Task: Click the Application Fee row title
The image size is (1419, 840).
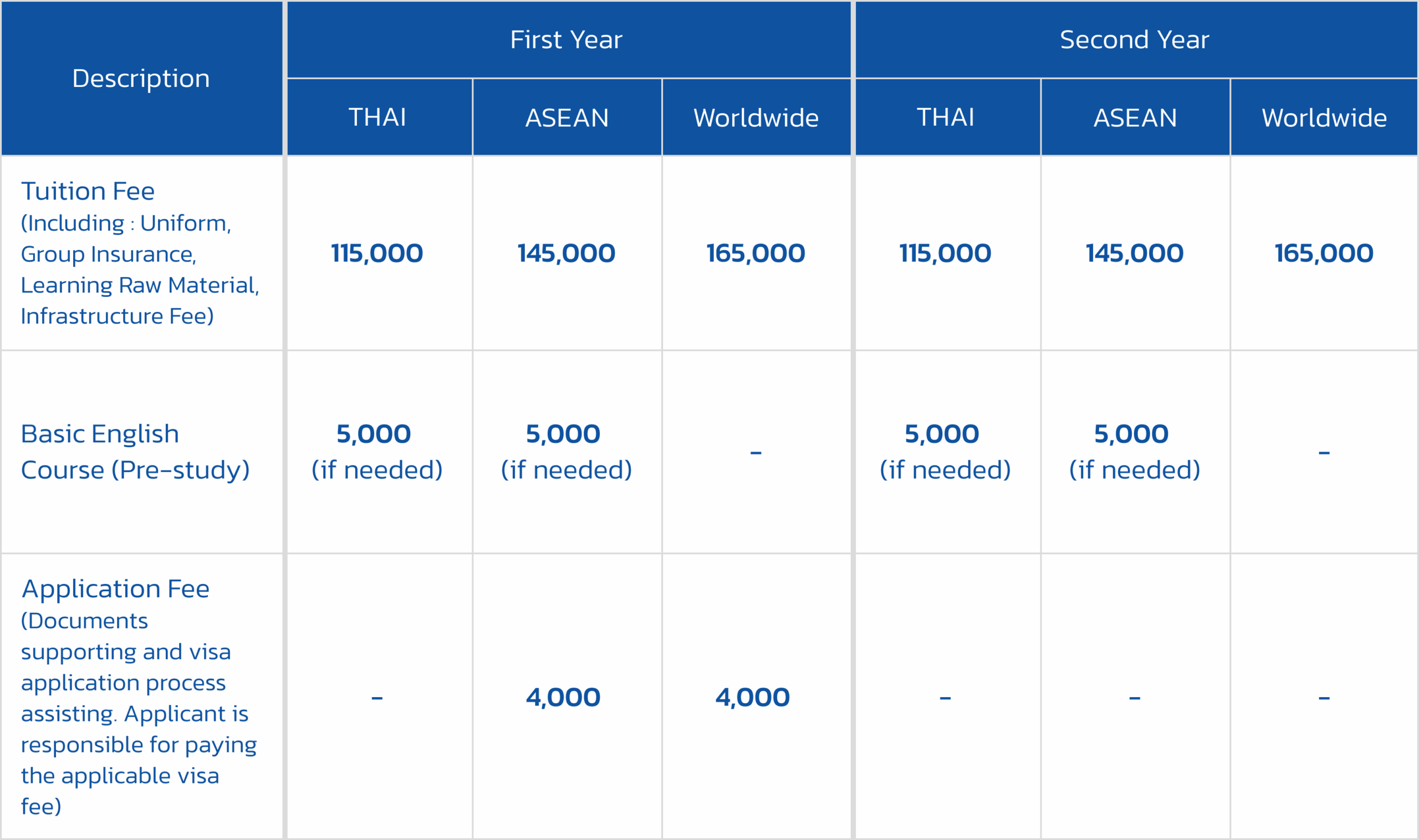Action: coord(115,589)
